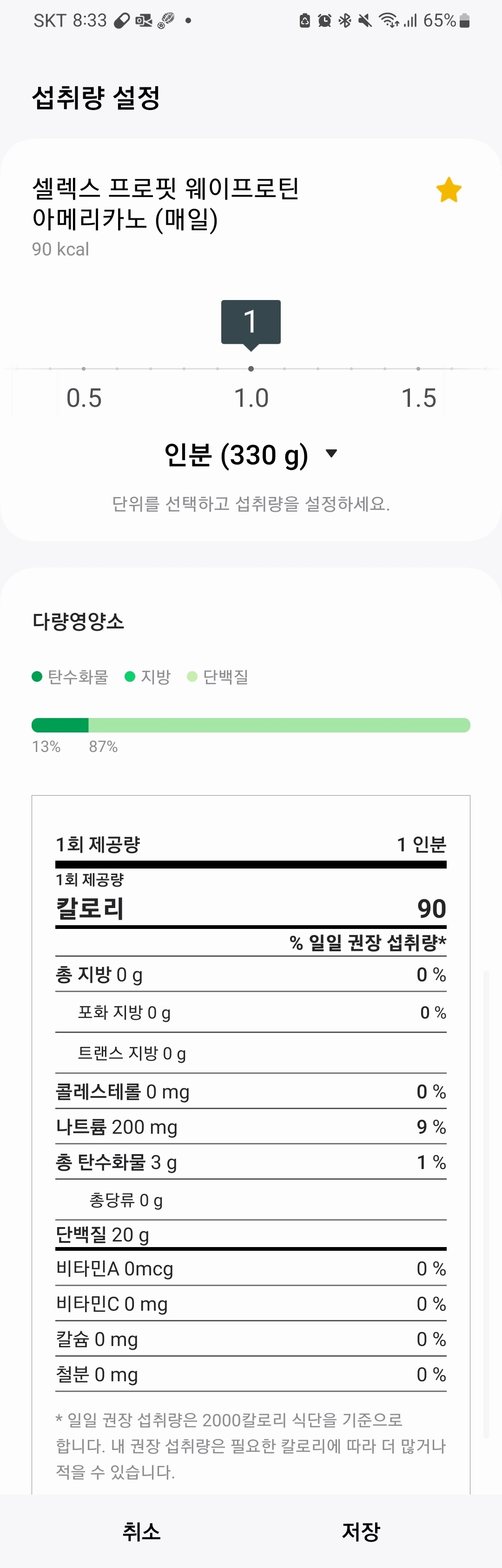Toggle the yellow favorite star

(449, 190)
